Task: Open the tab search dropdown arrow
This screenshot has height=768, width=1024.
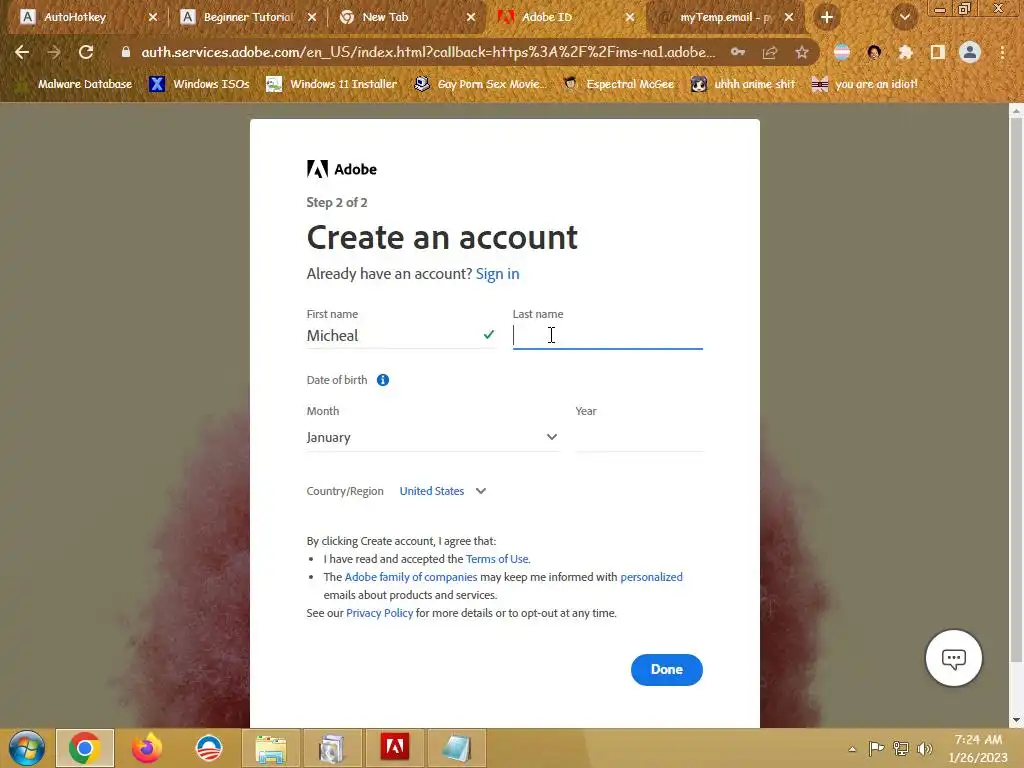Action: (x=905, y=17)
